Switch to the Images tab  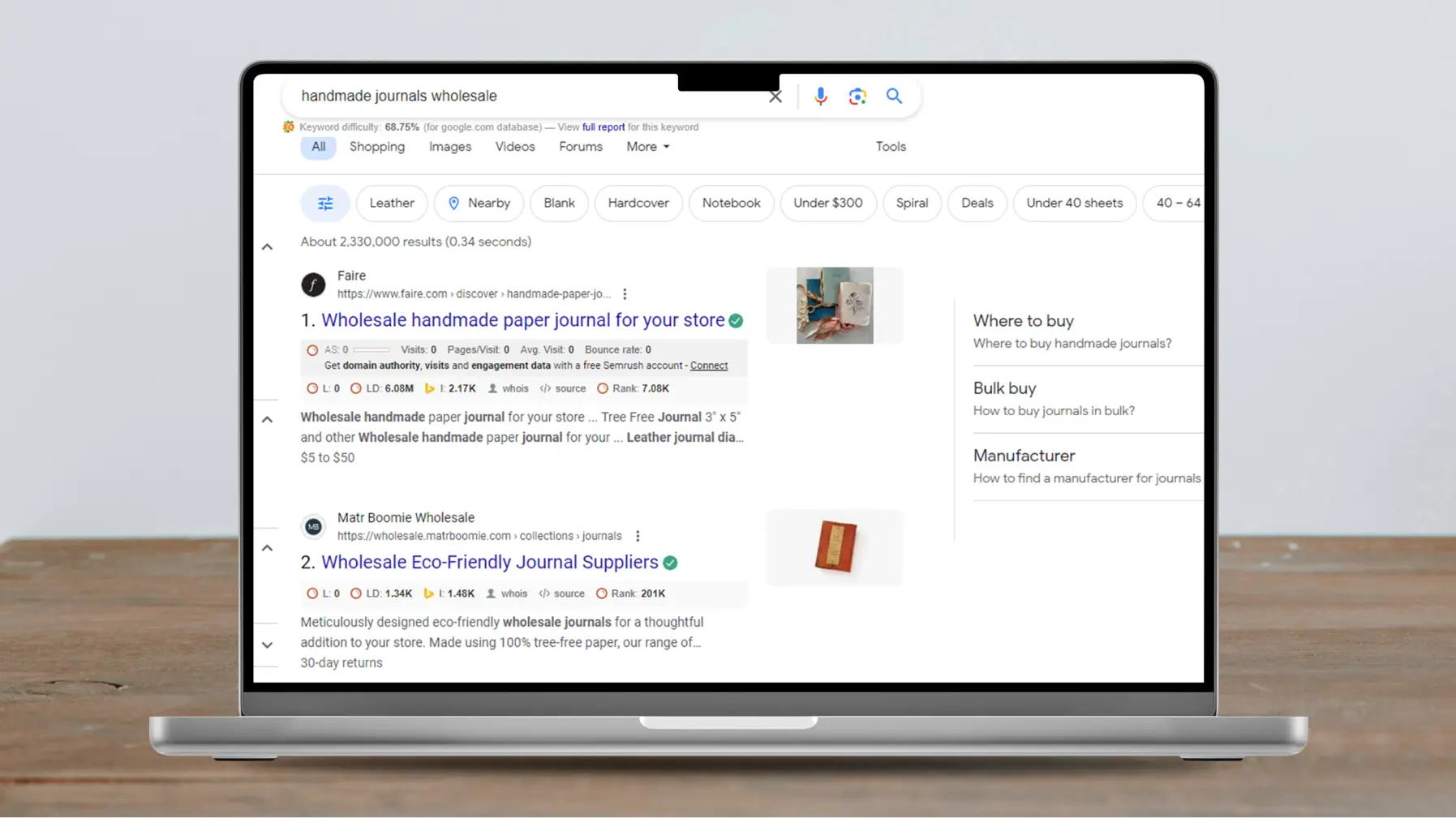[450, 147]
